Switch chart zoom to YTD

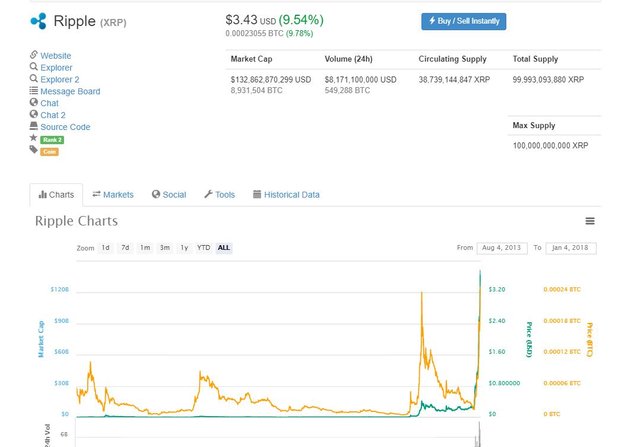coord(203,247)
